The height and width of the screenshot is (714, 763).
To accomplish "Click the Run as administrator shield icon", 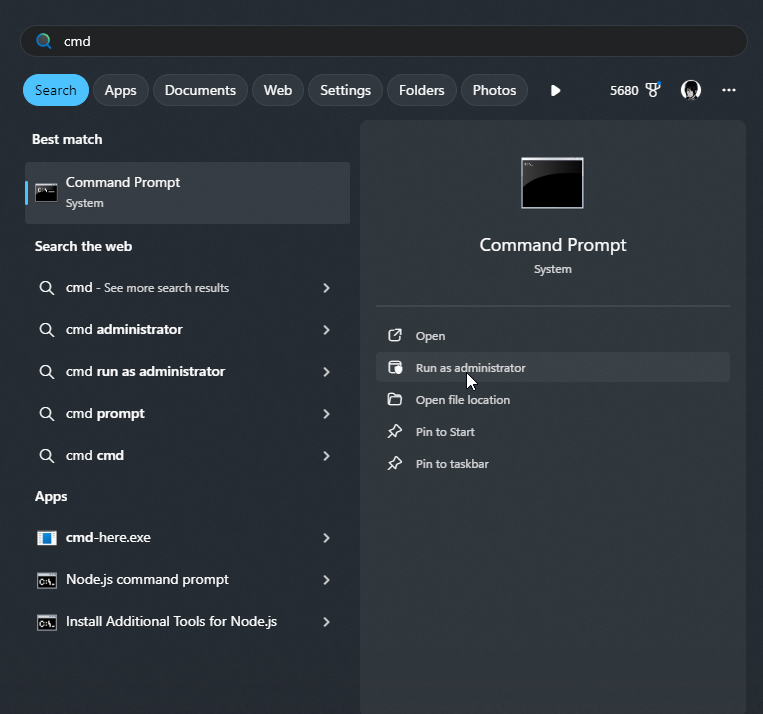I will pyautogui.click(x=395, y=367).
